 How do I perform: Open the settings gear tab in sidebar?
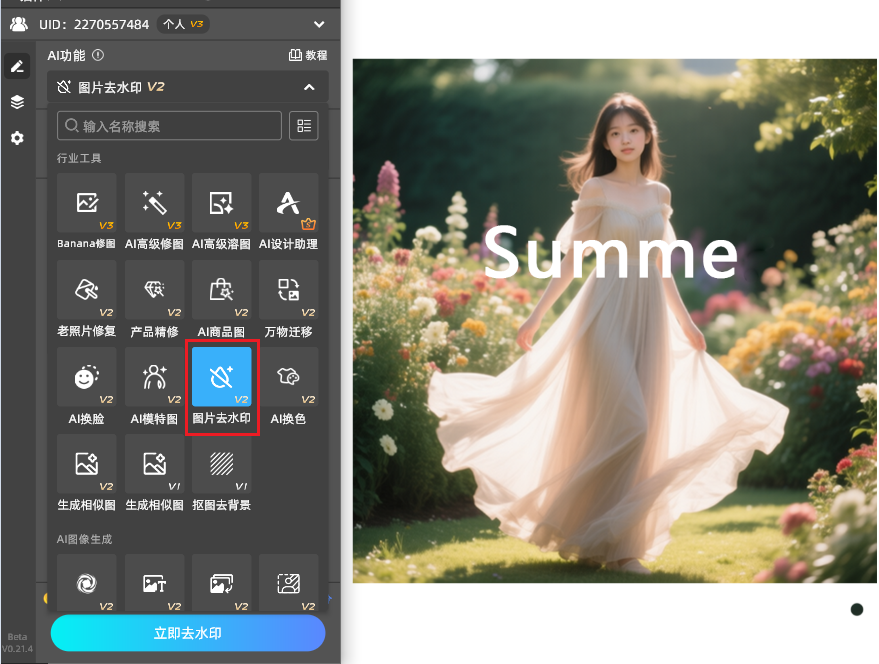(x=17, y=138)
